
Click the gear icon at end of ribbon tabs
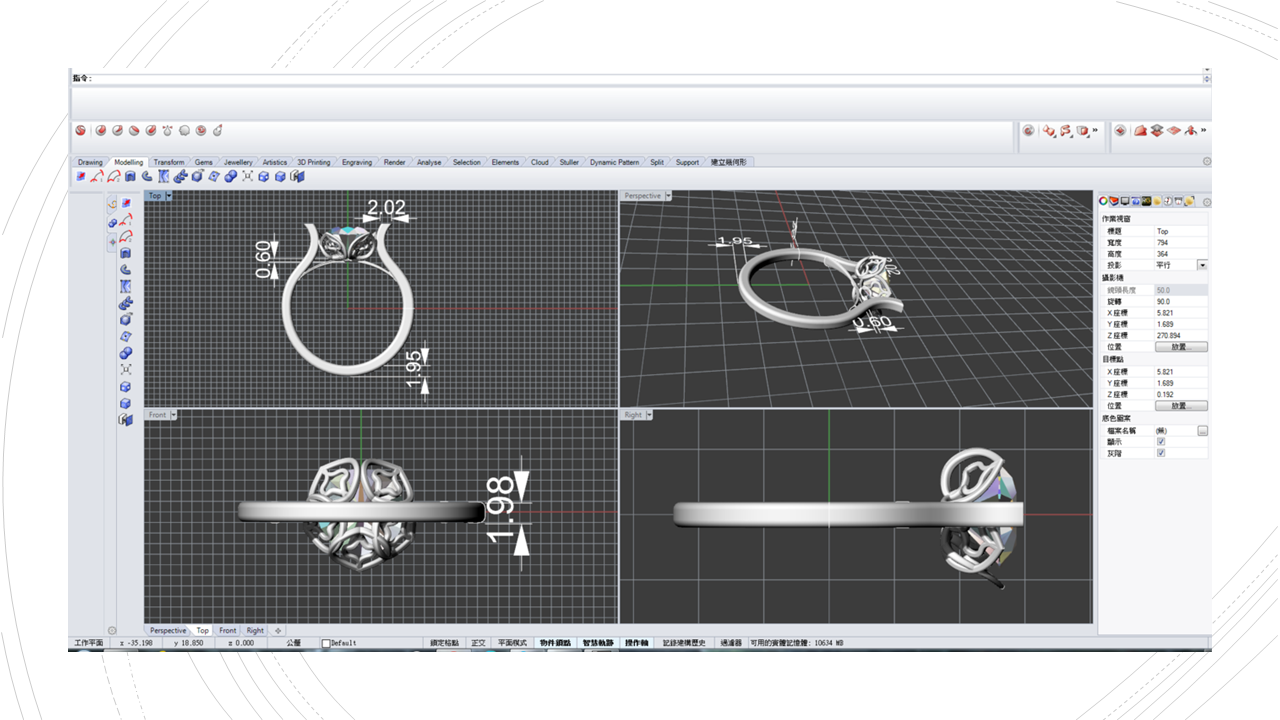point(1206,161)
